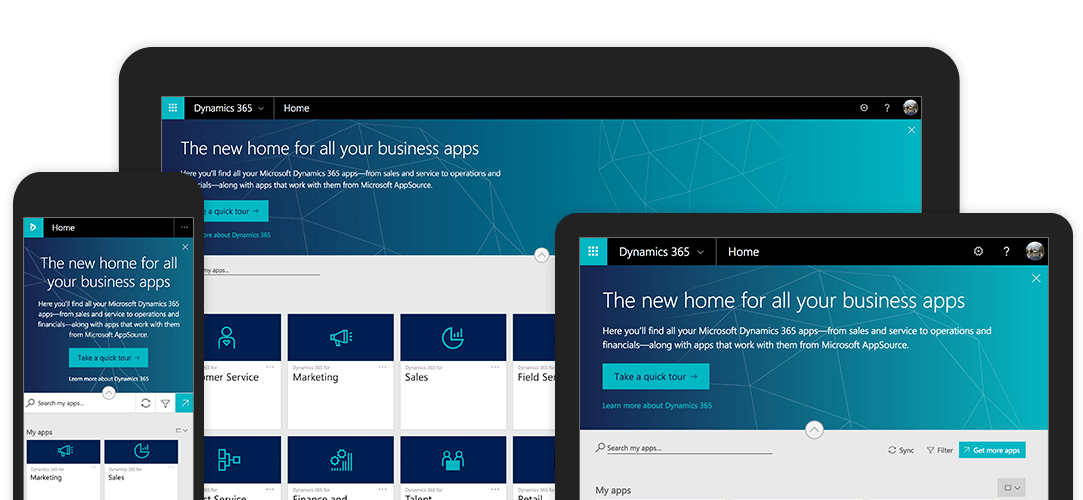Viewport: 1083px width, 500px height.
Task: Open the app launcher waffle on the large back tablet
Action: pos(173,108)
